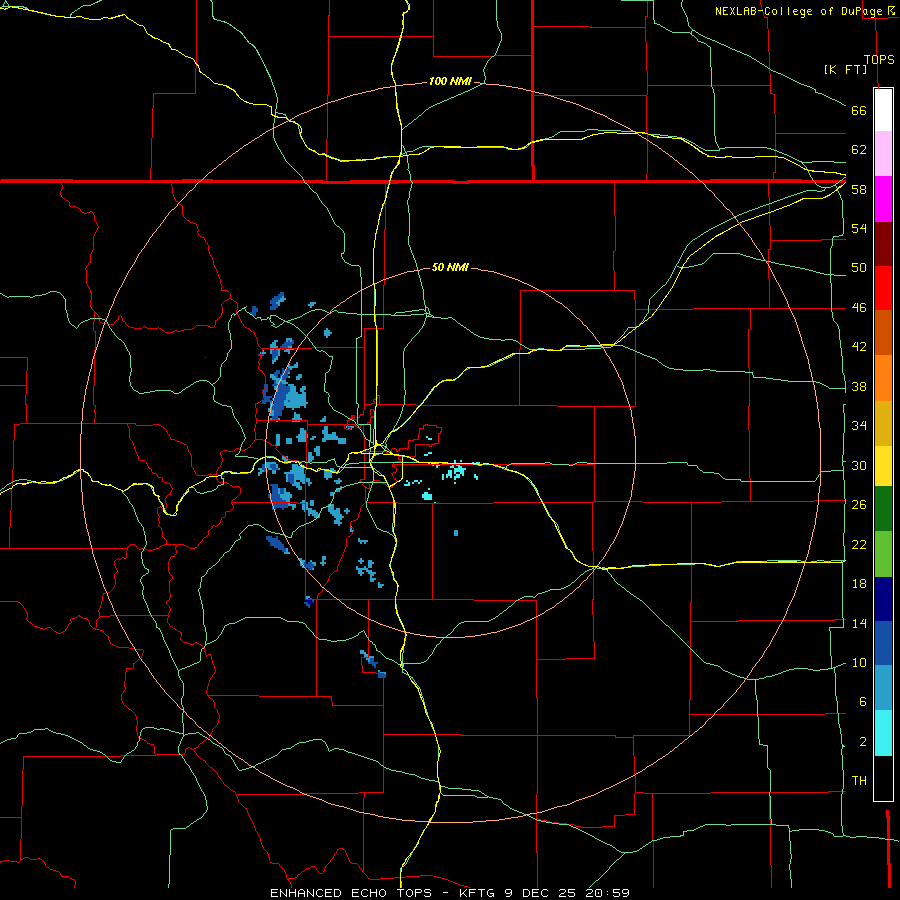Click the '2' scale value
The height and width of the screenshot is (900, 900).
click(863, 742)
